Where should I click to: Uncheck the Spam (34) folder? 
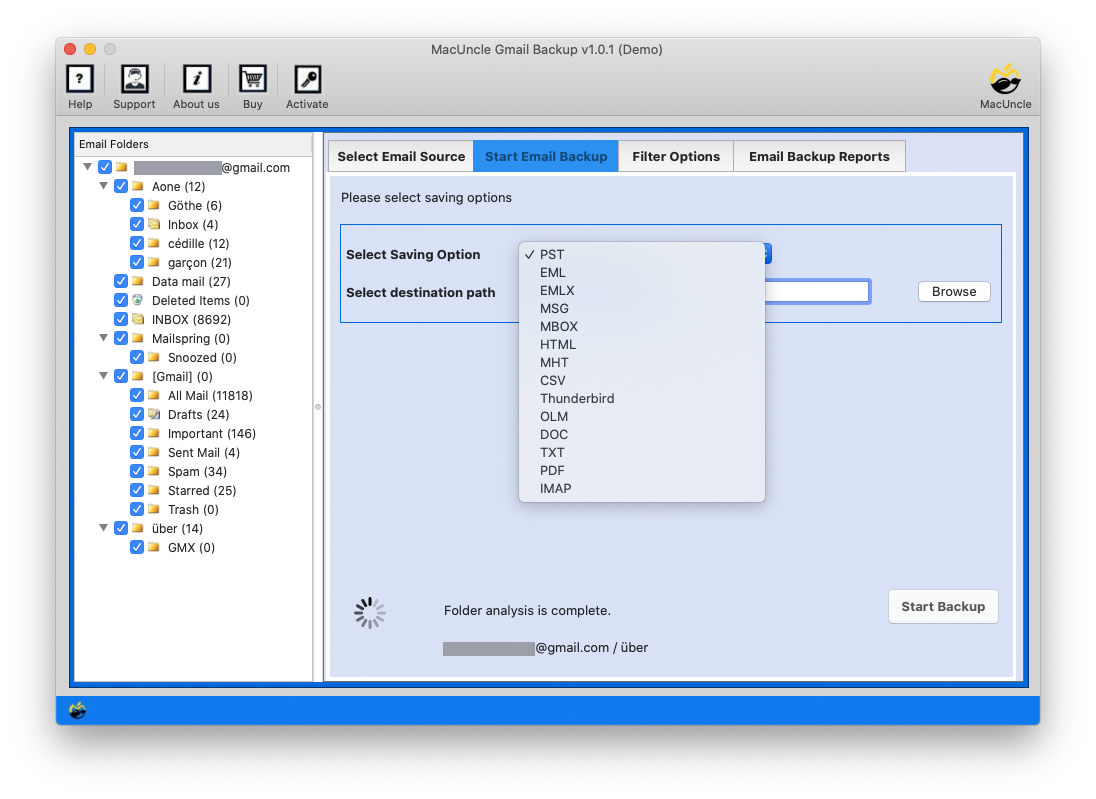click(x=137, y=471)
